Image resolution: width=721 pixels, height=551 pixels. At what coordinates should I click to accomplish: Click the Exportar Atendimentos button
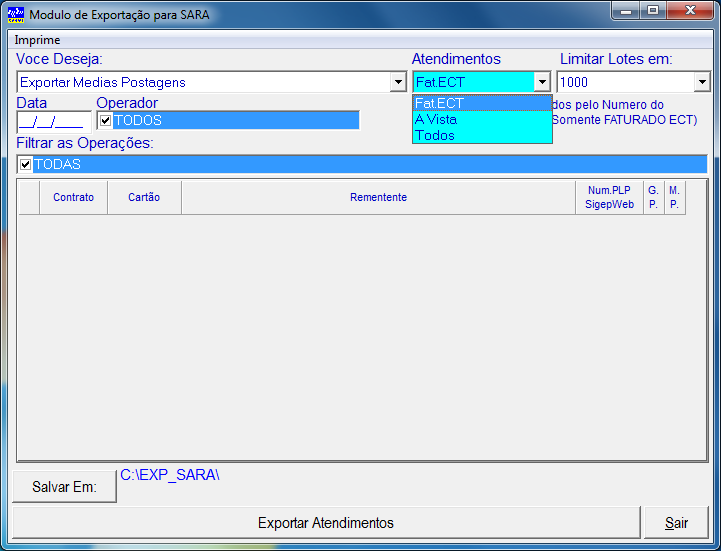click(326, 523)
